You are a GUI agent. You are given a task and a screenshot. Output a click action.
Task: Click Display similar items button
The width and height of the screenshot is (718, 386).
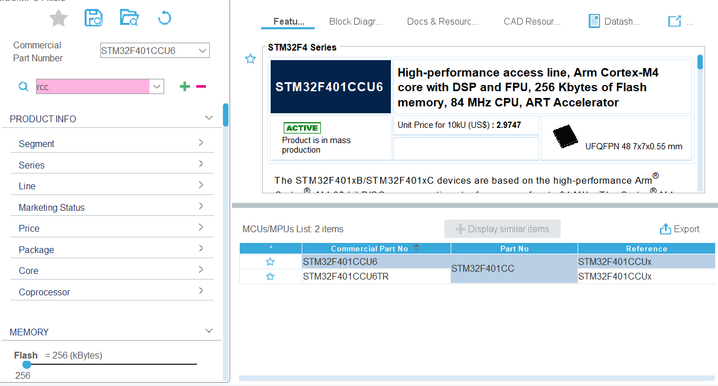coord(502,229)
